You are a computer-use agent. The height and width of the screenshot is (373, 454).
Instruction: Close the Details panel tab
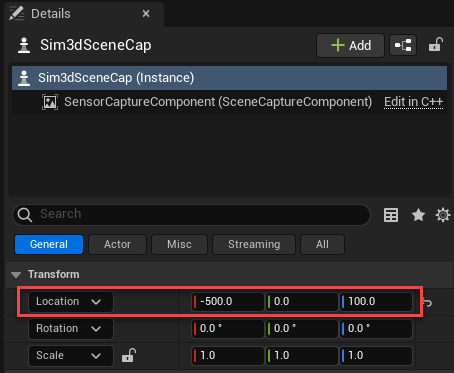pos(146,14)
